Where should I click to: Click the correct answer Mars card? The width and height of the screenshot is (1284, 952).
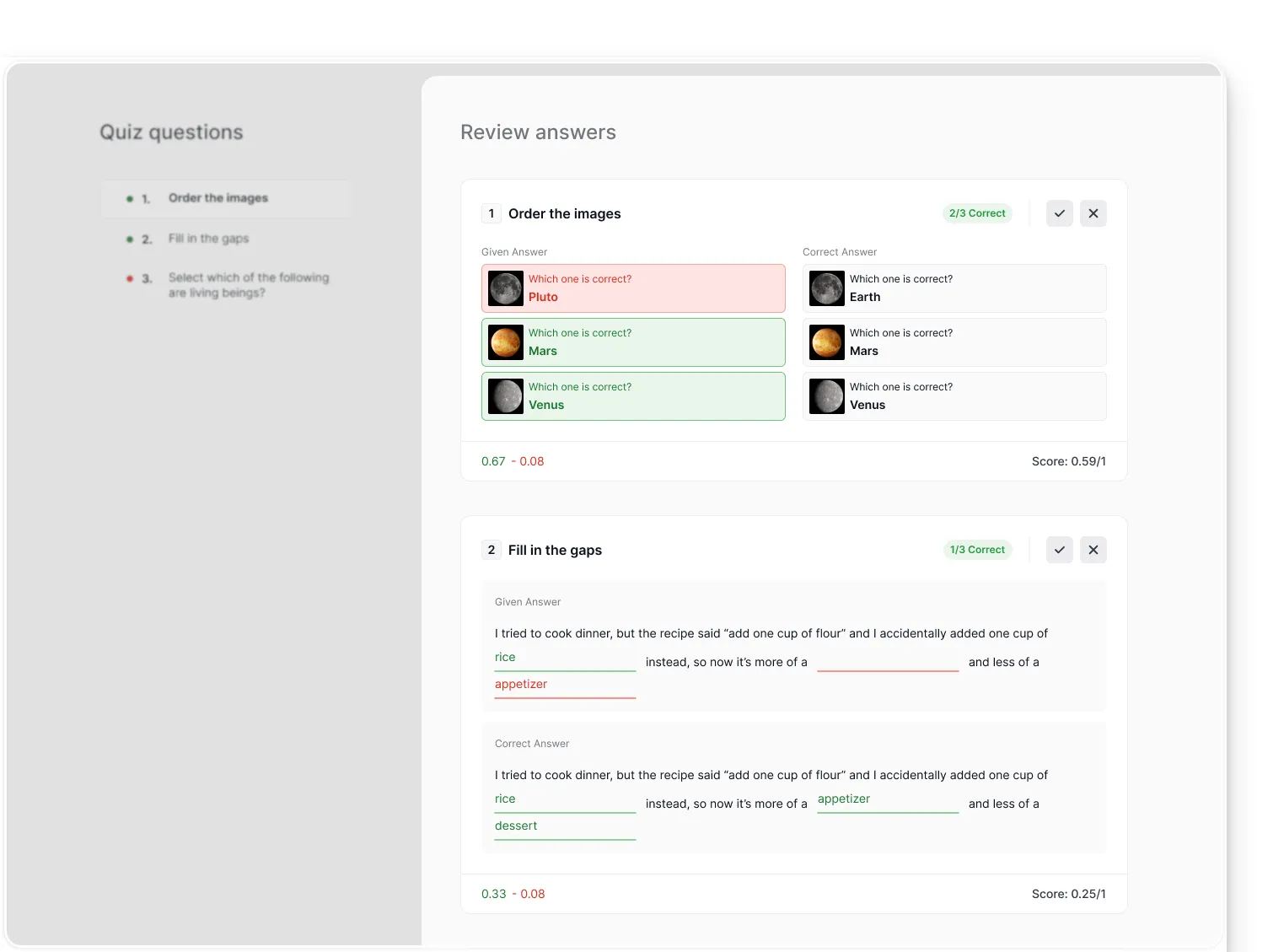pyautogui.click(x=954, y=342)
